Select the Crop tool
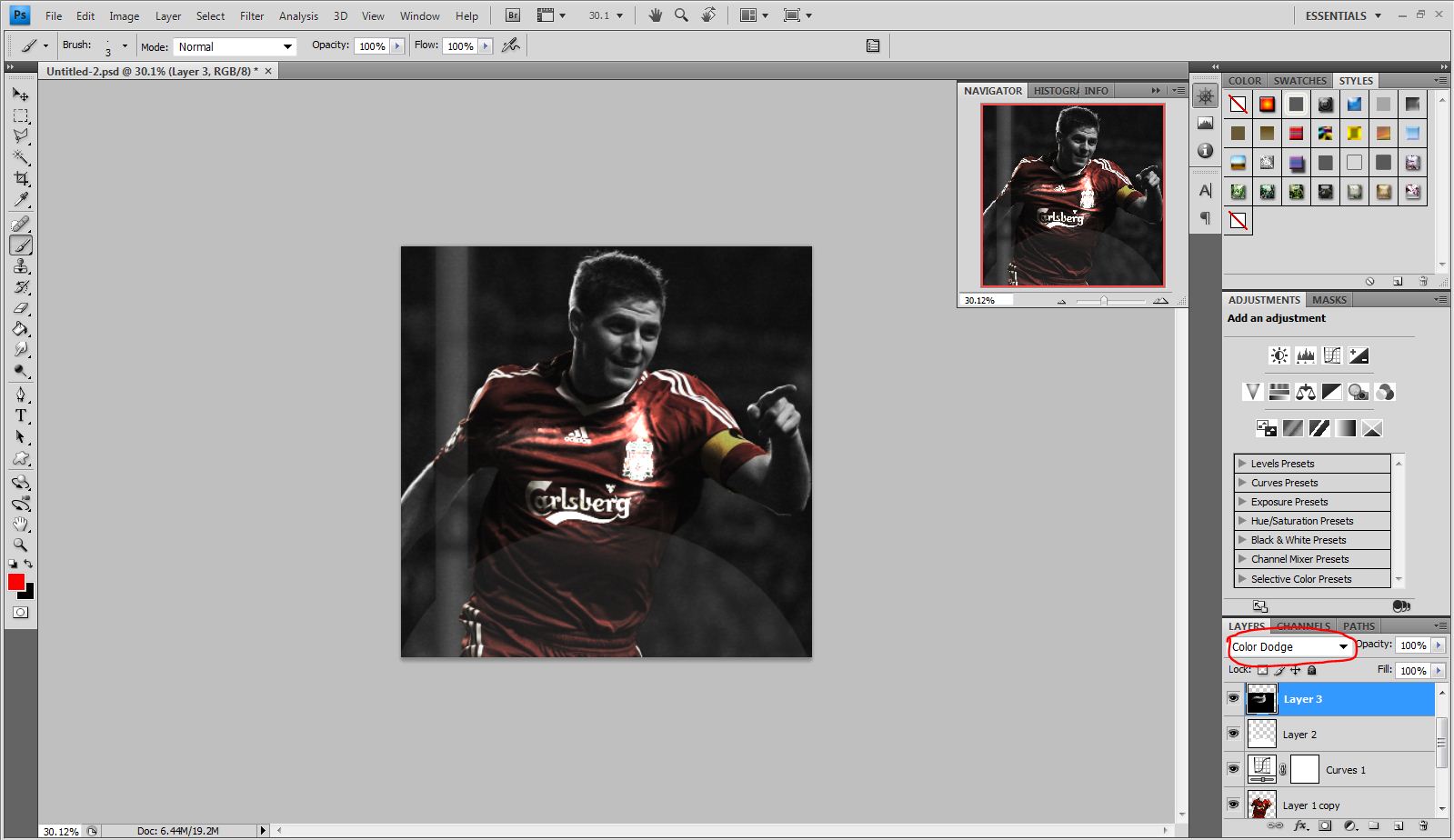The width and height of the screenshot is (1454, 840). tap(20, 179)
